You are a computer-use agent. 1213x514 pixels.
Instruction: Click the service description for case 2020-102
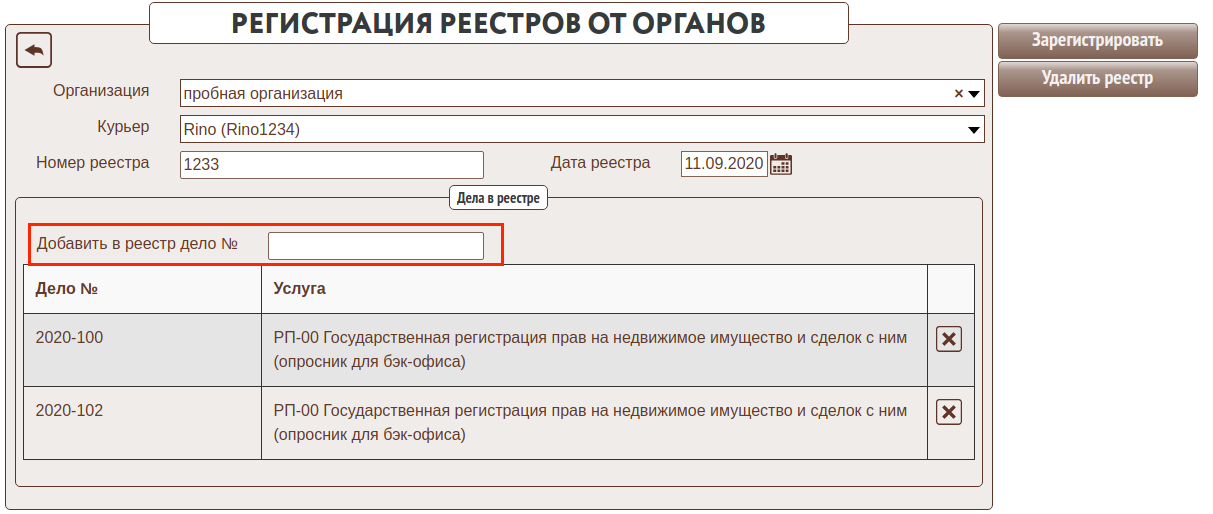[x=590, y=422]
